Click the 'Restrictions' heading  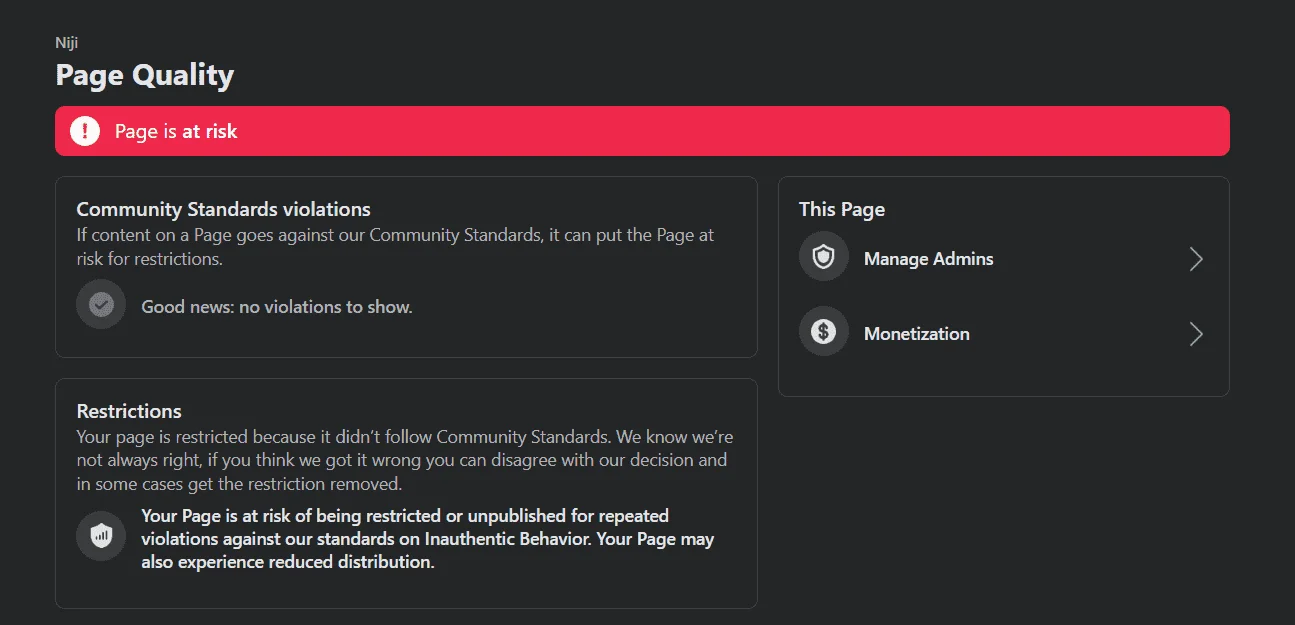point(129,411)
